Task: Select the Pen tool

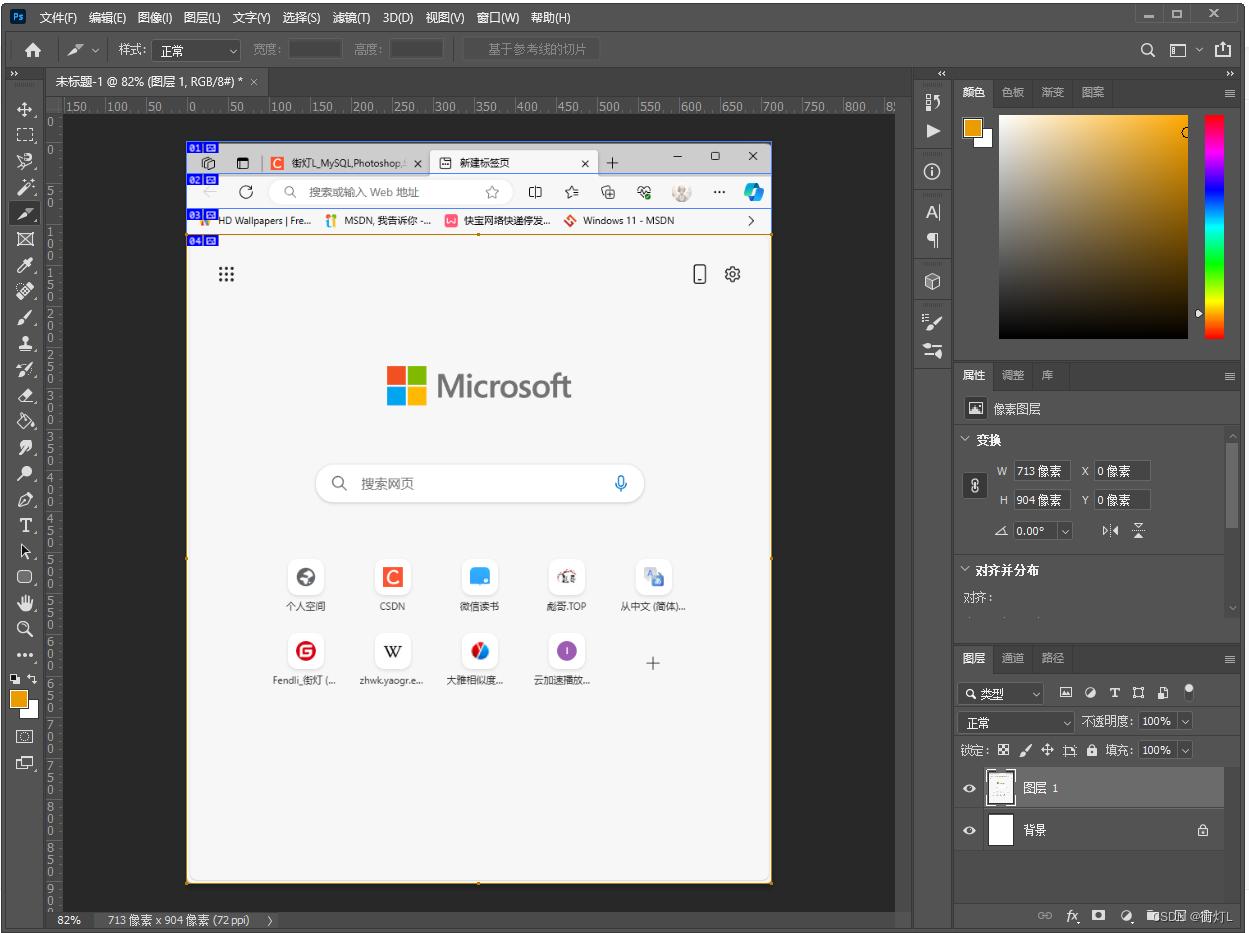Action: pos(25,499)
